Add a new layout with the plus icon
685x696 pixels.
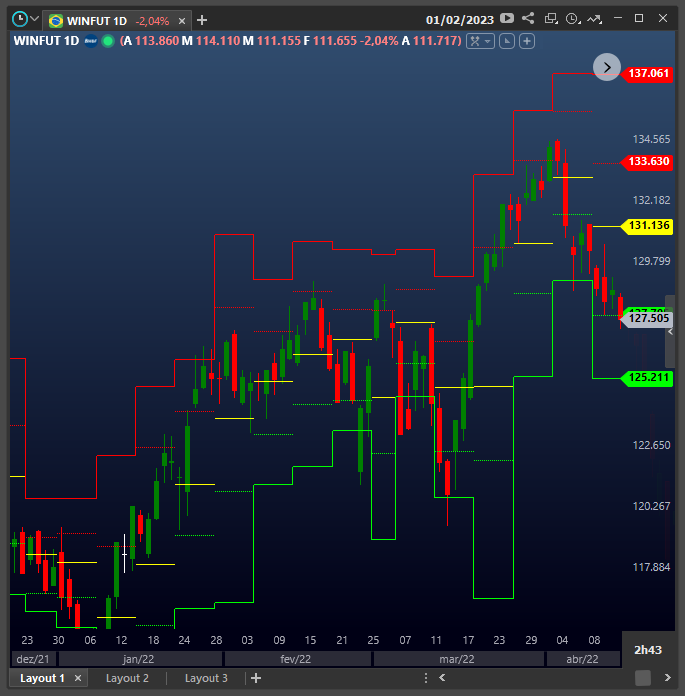[256, 678]
